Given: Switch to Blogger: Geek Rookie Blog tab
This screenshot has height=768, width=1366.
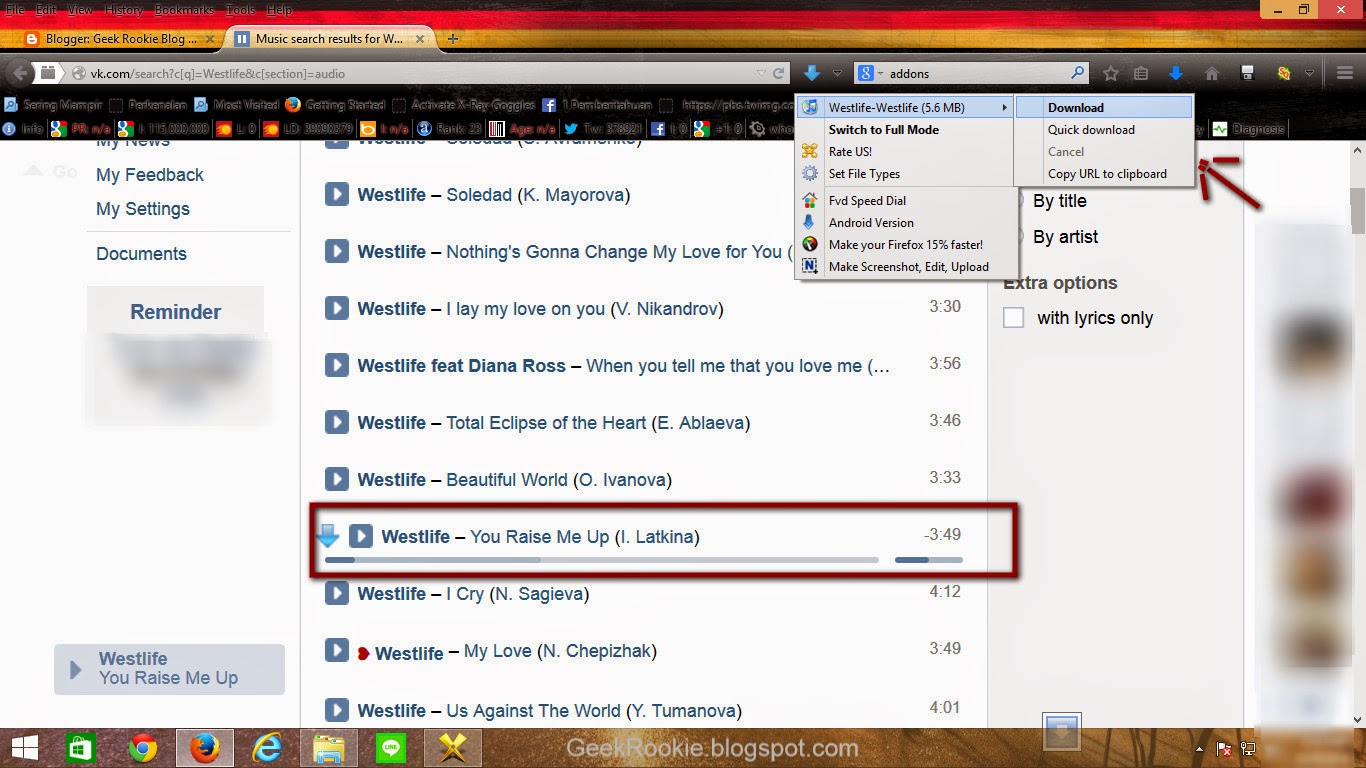Looking at the screenshot, I should click(x=120, y=39).
